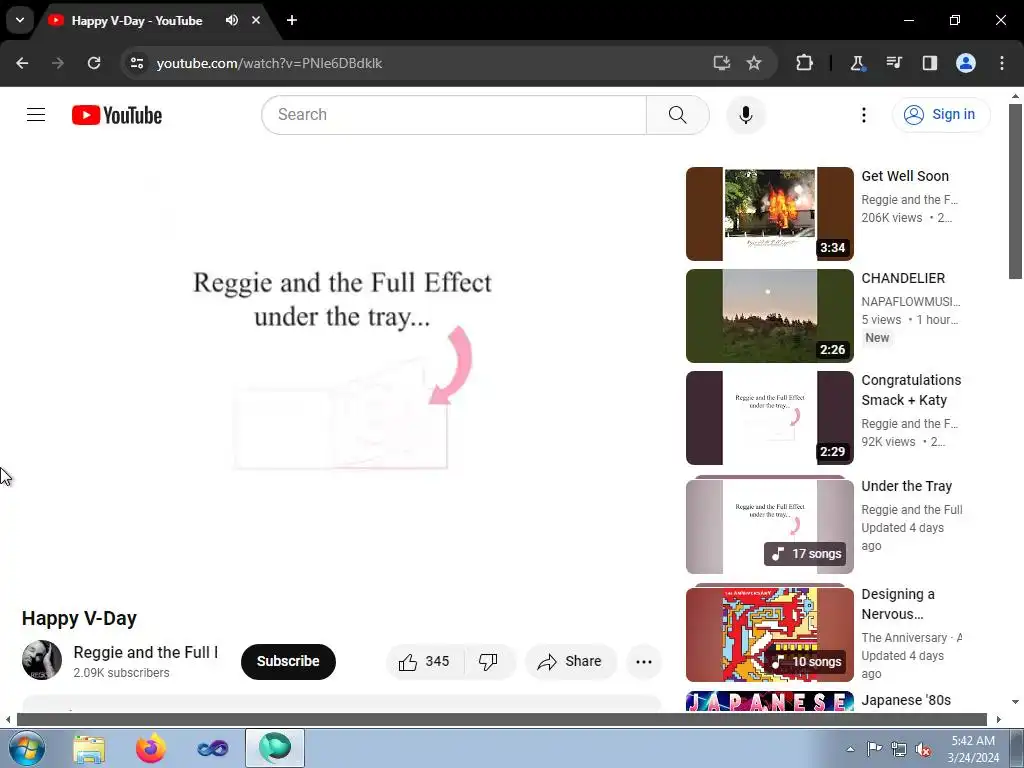The height and width of the screenshot is (768, 1024).
Task: Open a new tab with plus button
Action: [x=292, y=20]
